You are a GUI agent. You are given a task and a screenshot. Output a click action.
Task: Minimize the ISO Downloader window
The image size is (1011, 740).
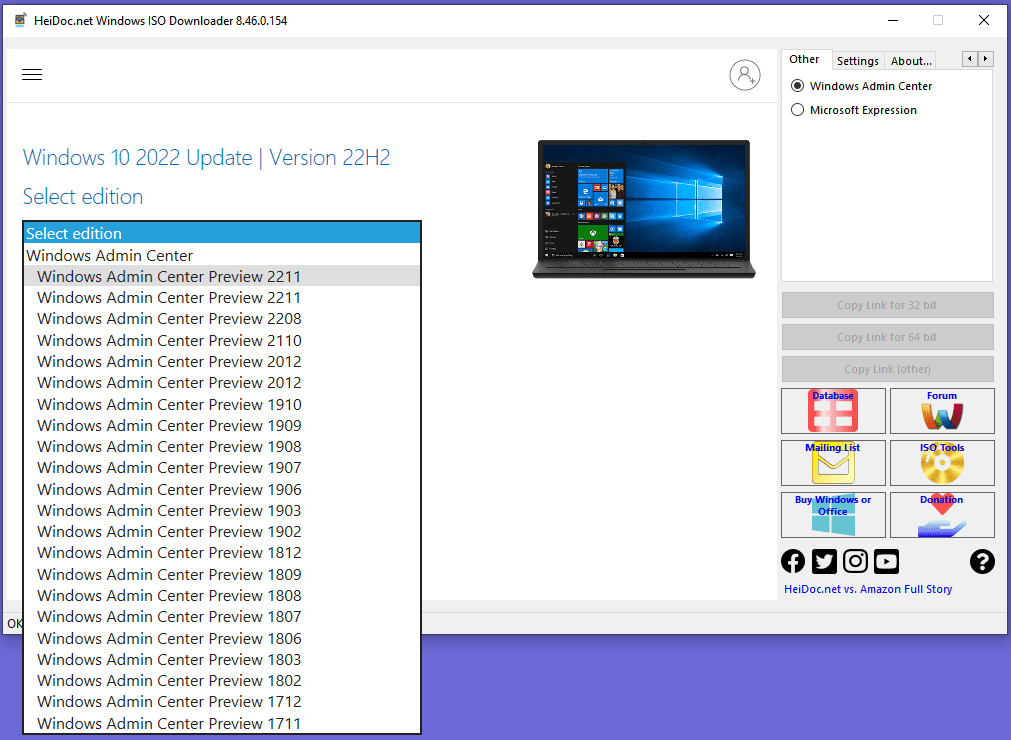pyautogui.click(x=893, y=20)
